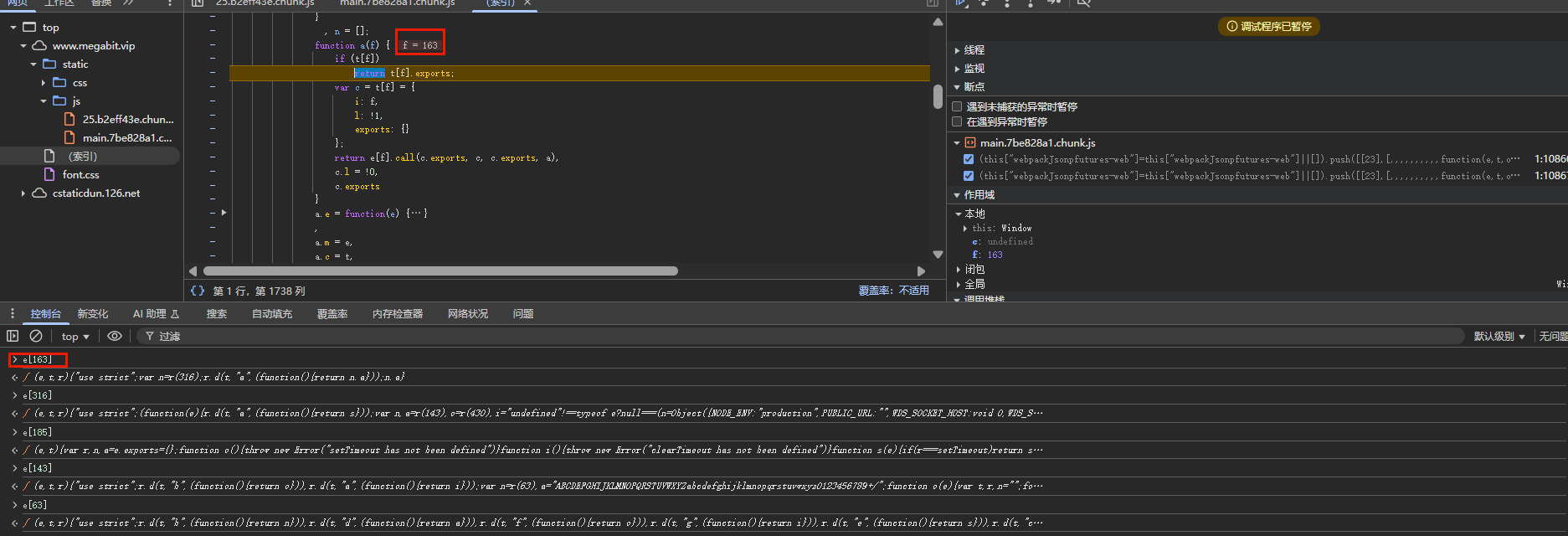Image resolution: width=1568 pixels, height=536 pixels.
Task: Open the 内存检查器 tab
Action: (x=398, y=313)
